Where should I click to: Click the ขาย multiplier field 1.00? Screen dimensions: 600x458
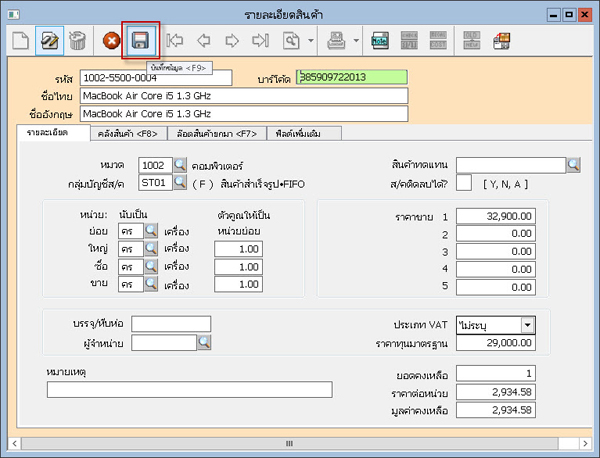tap(238, 284)
